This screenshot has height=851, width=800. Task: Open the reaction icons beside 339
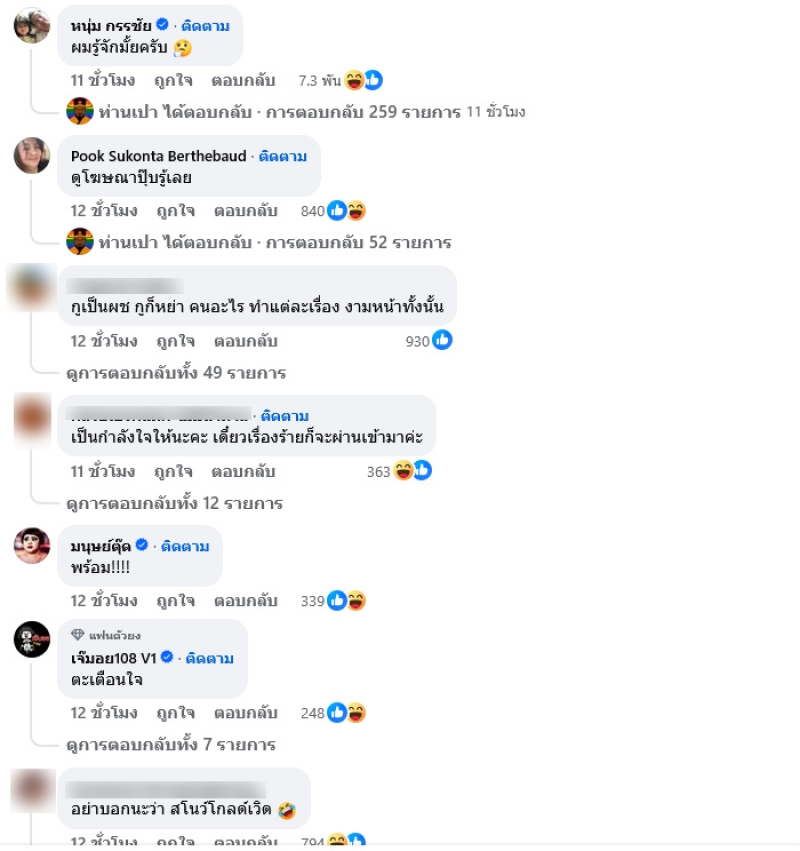[346, 601]
